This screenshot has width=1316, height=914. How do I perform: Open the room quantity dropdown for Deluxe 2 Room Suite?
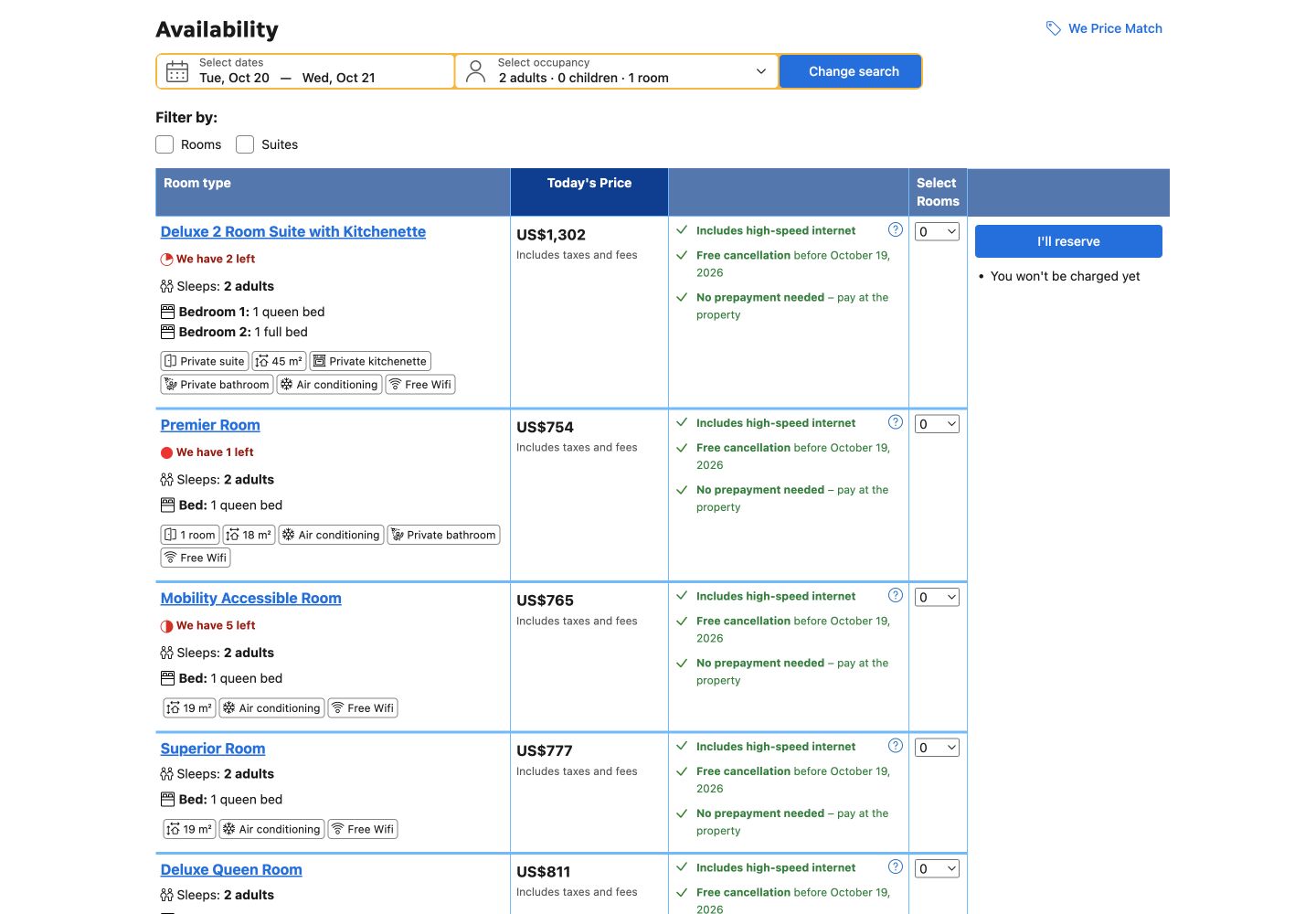tap(938, 232)
